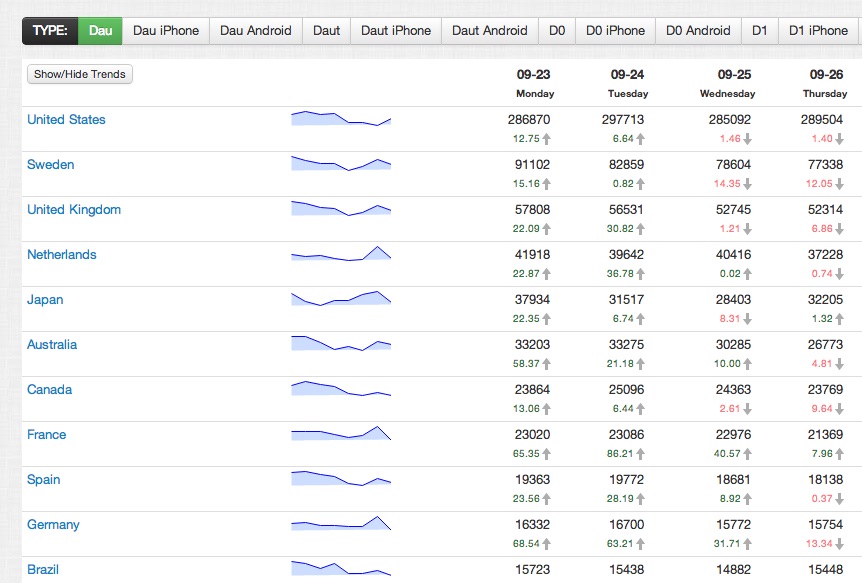
Task: Open the Australia country link
Action: [52, 345]
